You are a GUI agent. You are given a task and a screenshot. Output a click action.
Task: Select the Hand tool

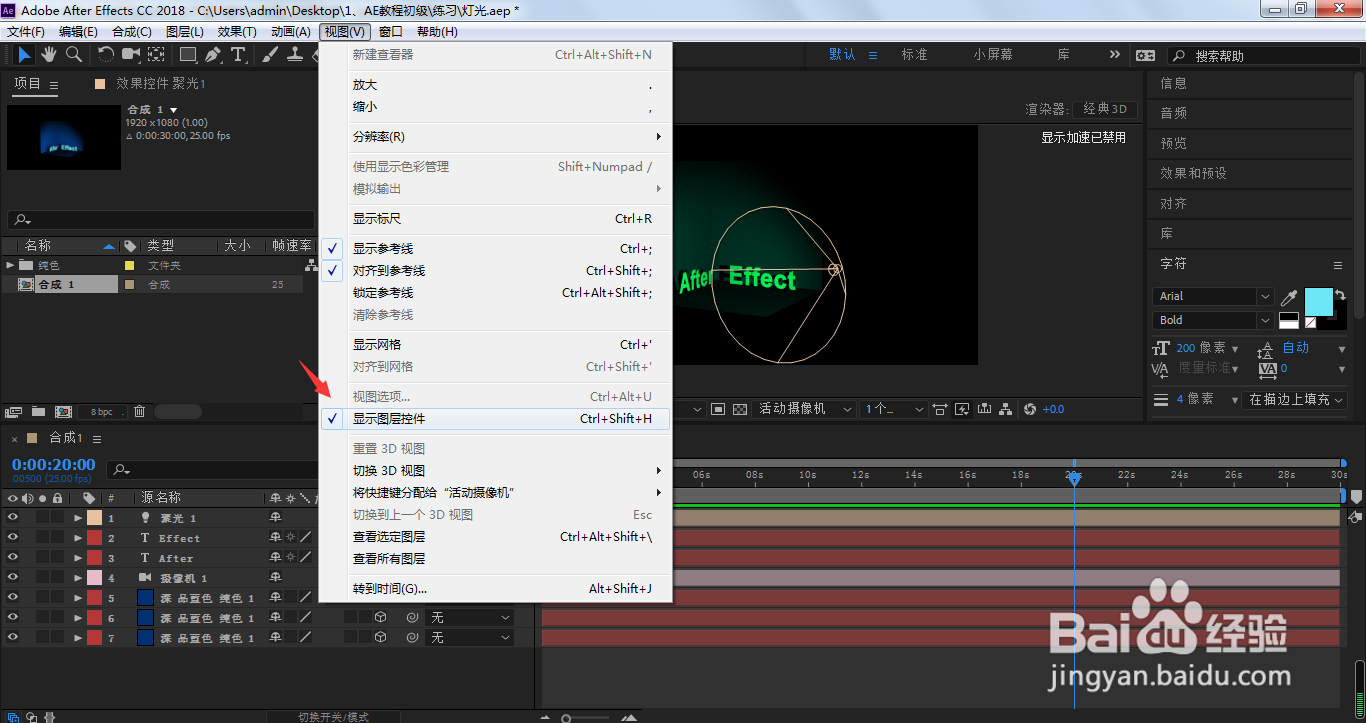[x=48, y=54]
